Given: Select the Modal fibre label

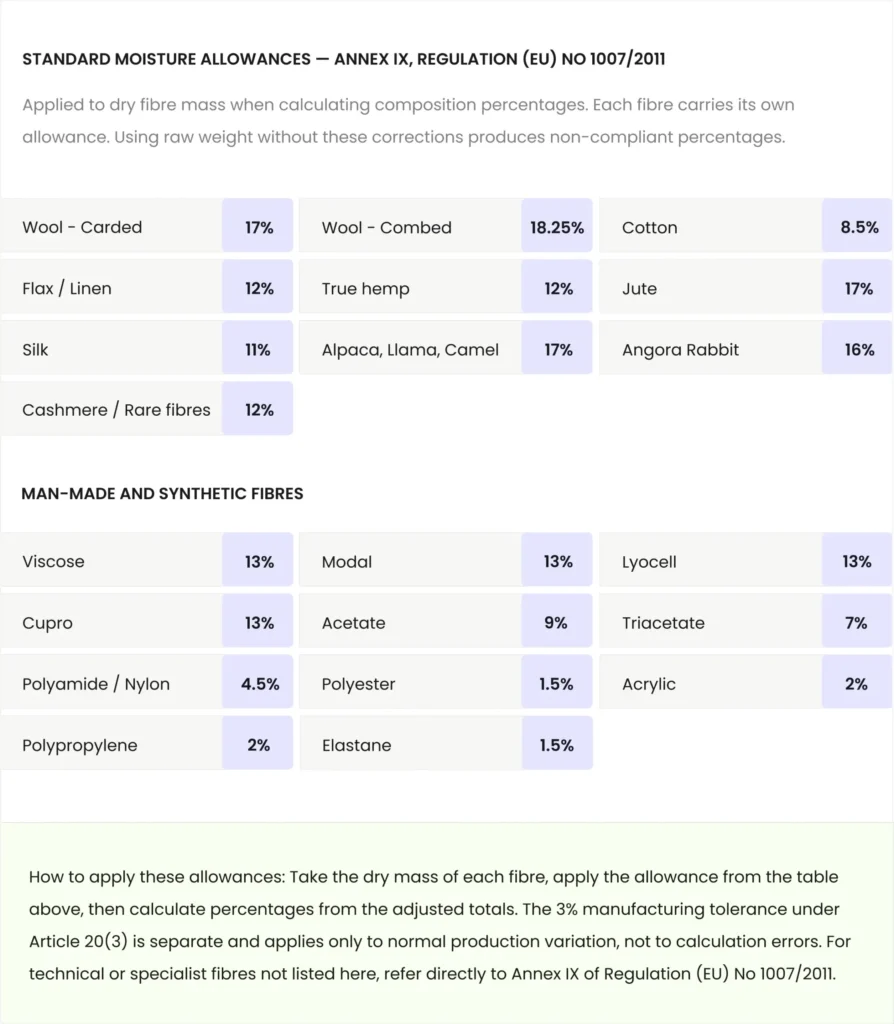Looking at the screenshot, I should tap(346, 562).
